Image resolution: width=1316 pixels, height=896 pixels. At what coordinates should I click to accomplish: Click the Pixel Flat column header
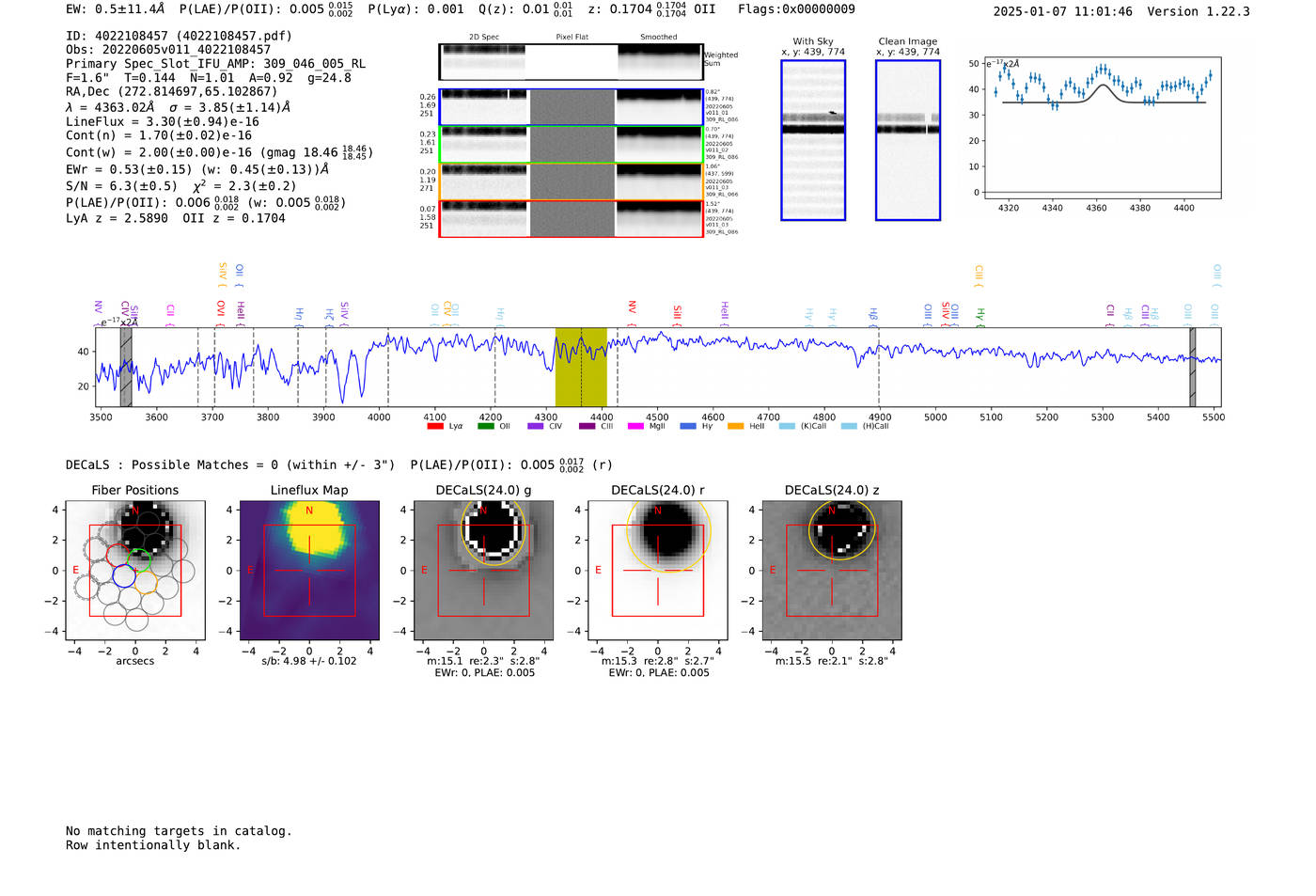click(572, 37)
